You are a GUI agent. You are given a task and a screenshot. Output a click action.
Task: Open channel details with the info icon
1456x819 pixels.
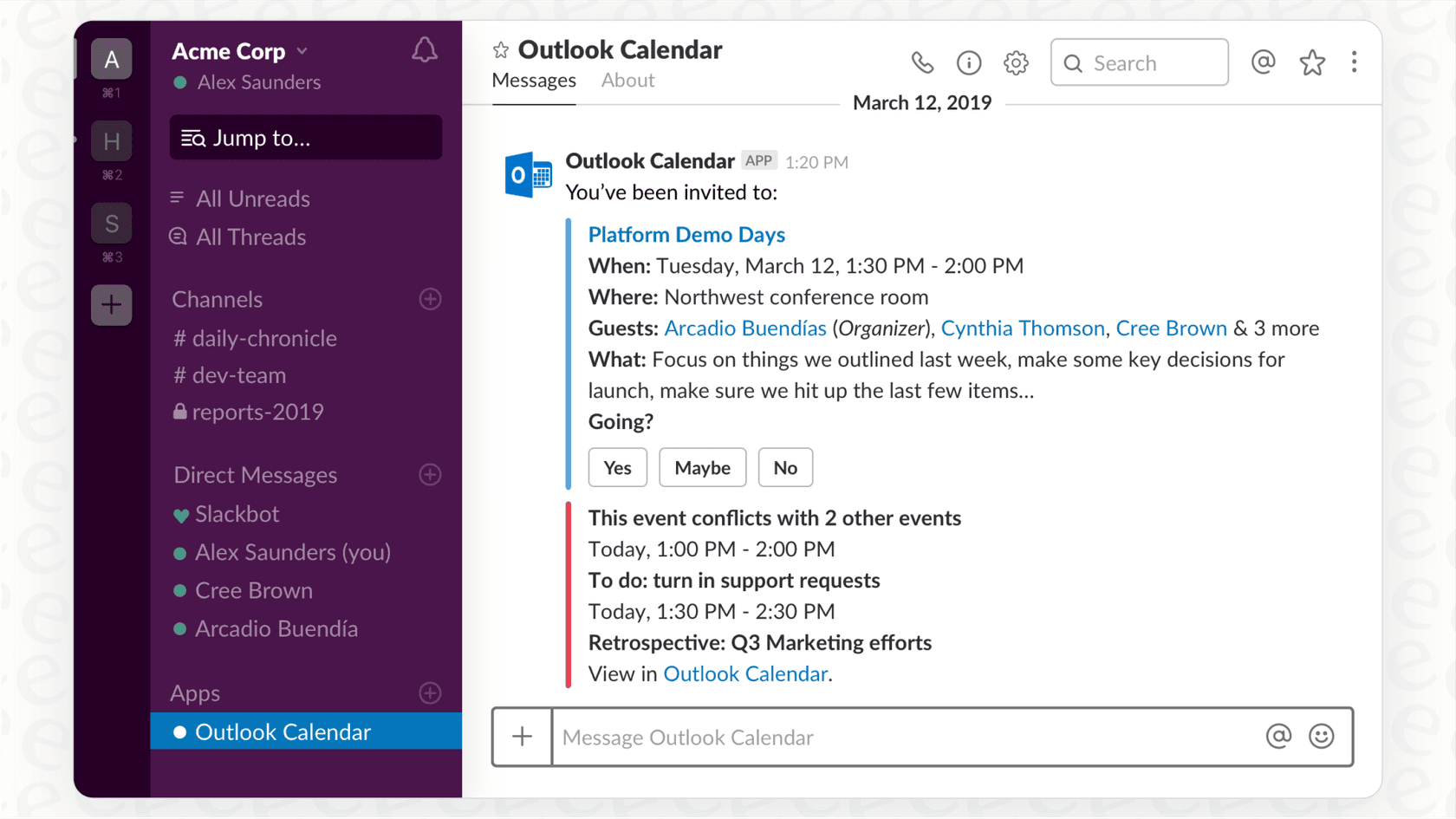tap(968, 62)
